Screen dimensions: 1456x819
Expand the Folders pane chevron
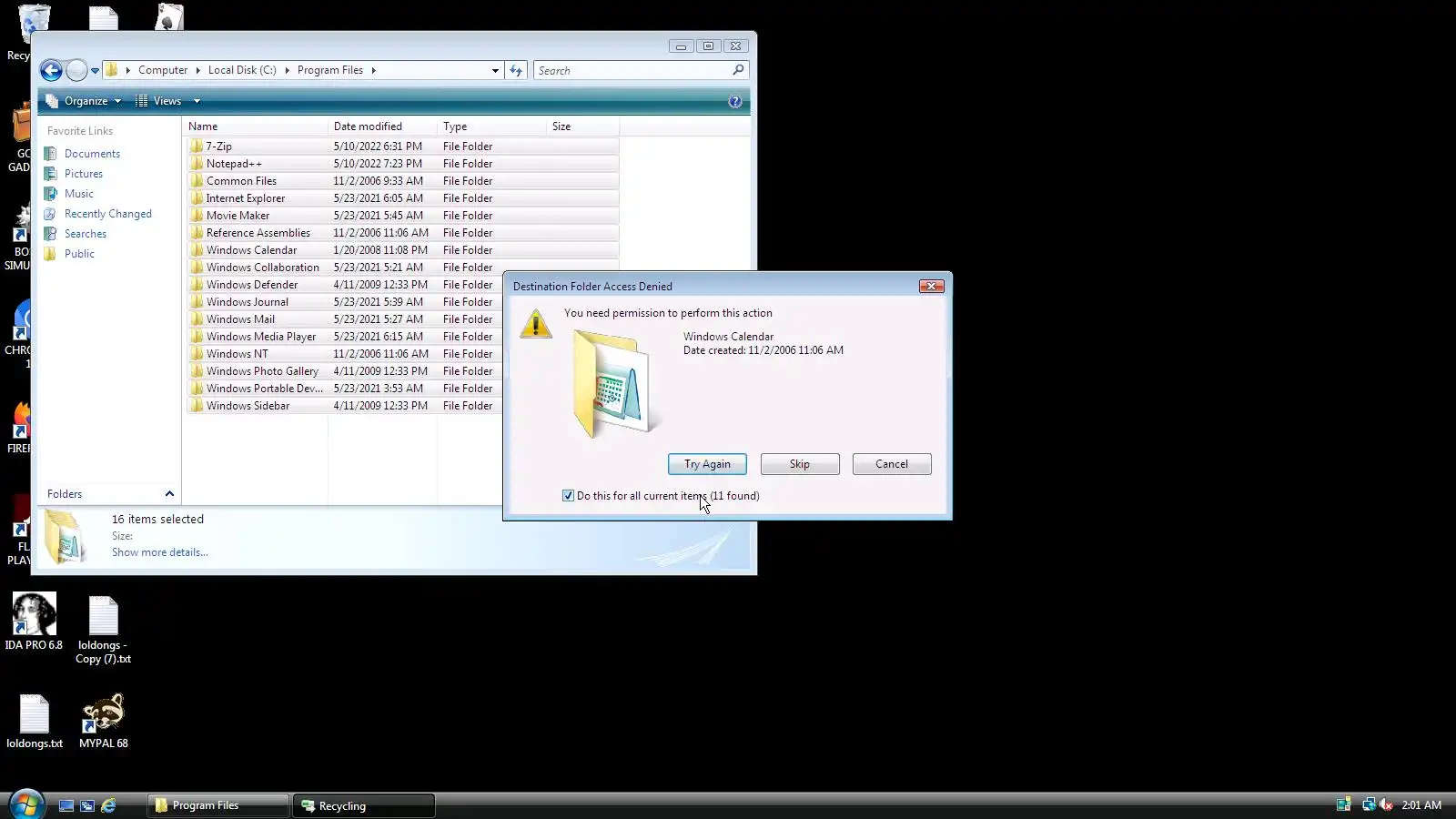169,494
